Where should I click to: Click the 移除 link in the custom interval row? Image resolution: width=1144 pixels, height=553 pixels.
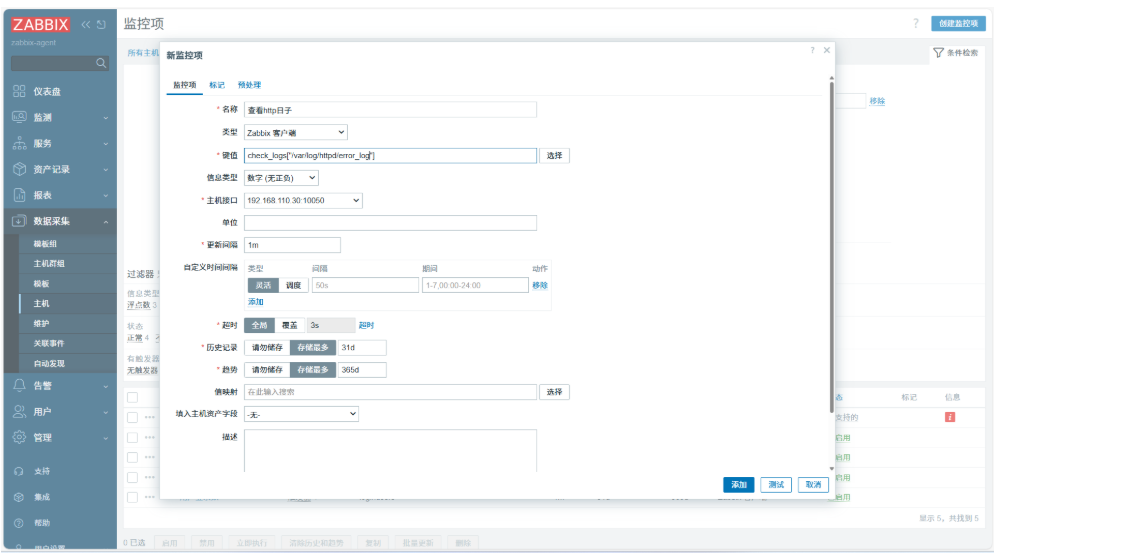(540, 285)
